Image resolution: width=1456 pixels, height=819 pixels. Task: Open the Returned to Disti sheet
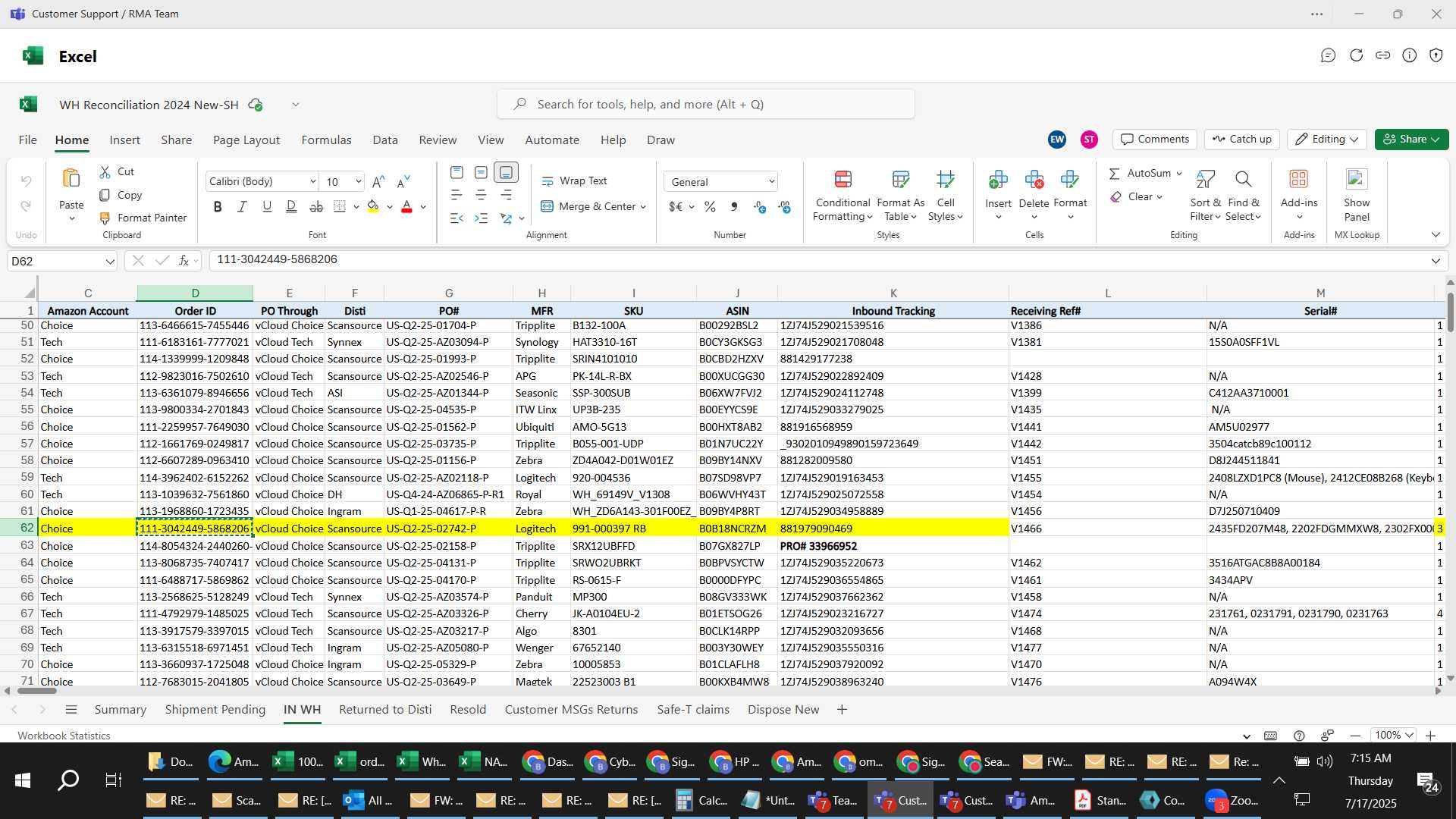[x=385, y=710]
